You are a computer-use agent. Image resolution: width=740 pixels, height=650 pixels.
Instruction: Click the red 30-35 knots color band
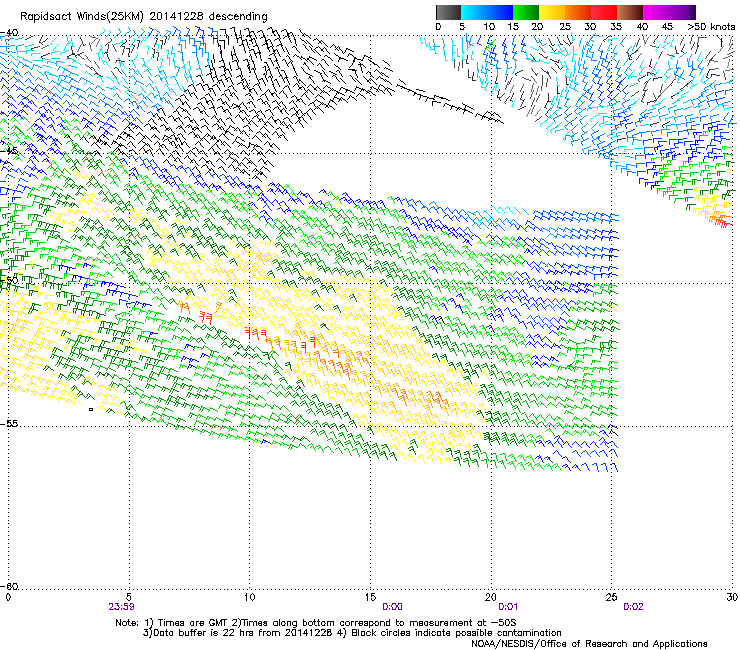coord(604,12)
